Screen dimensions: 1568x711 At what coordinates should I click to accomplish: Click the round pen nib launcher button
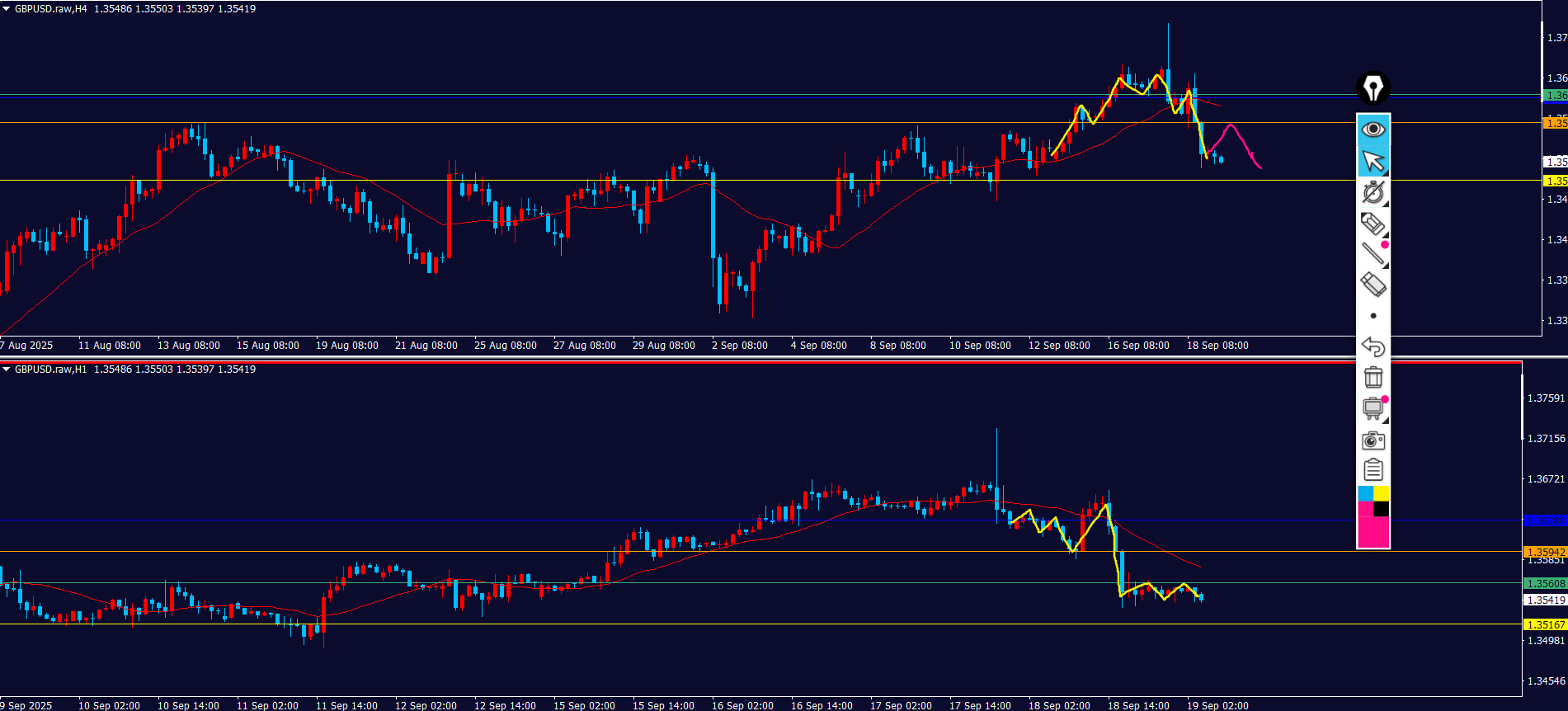coord(1373,87)
